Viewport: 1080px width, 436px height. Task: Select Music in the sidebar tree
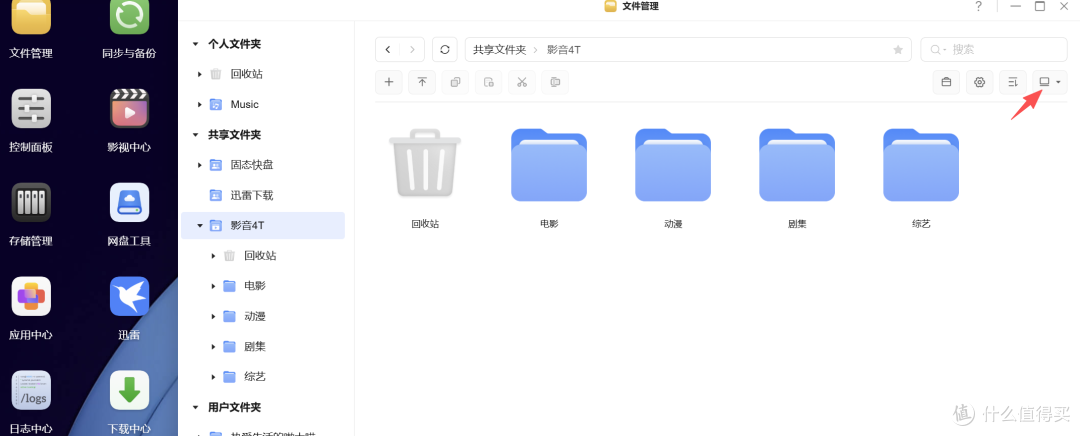pos(245,105)
